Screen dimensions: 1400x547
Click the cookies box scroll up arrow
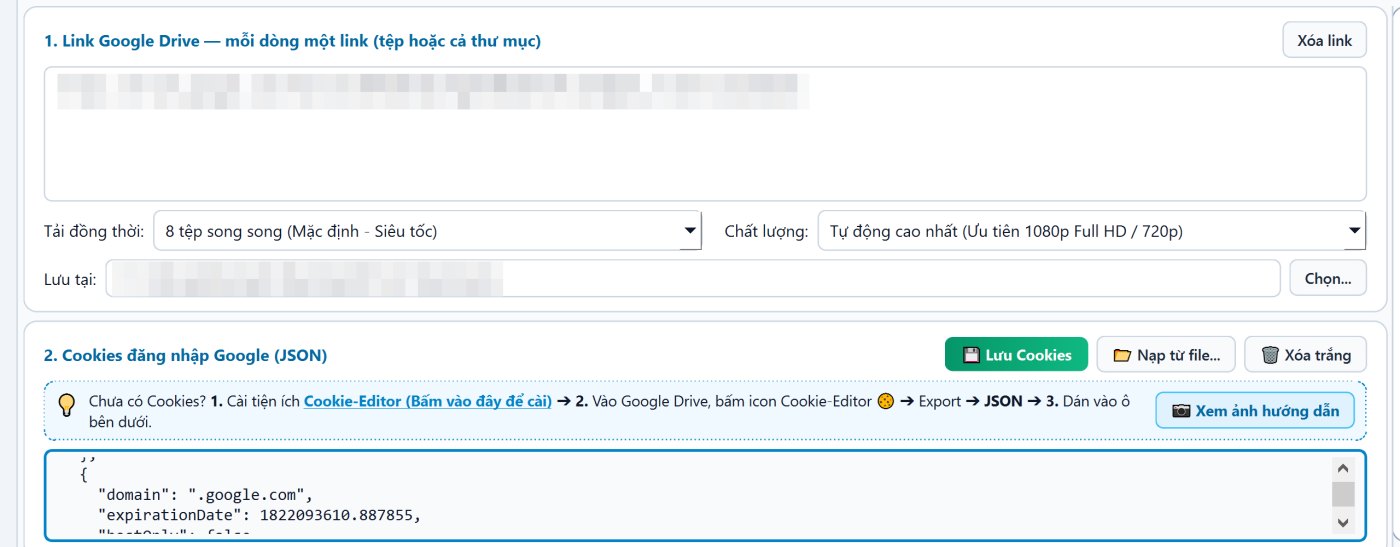1343,467
